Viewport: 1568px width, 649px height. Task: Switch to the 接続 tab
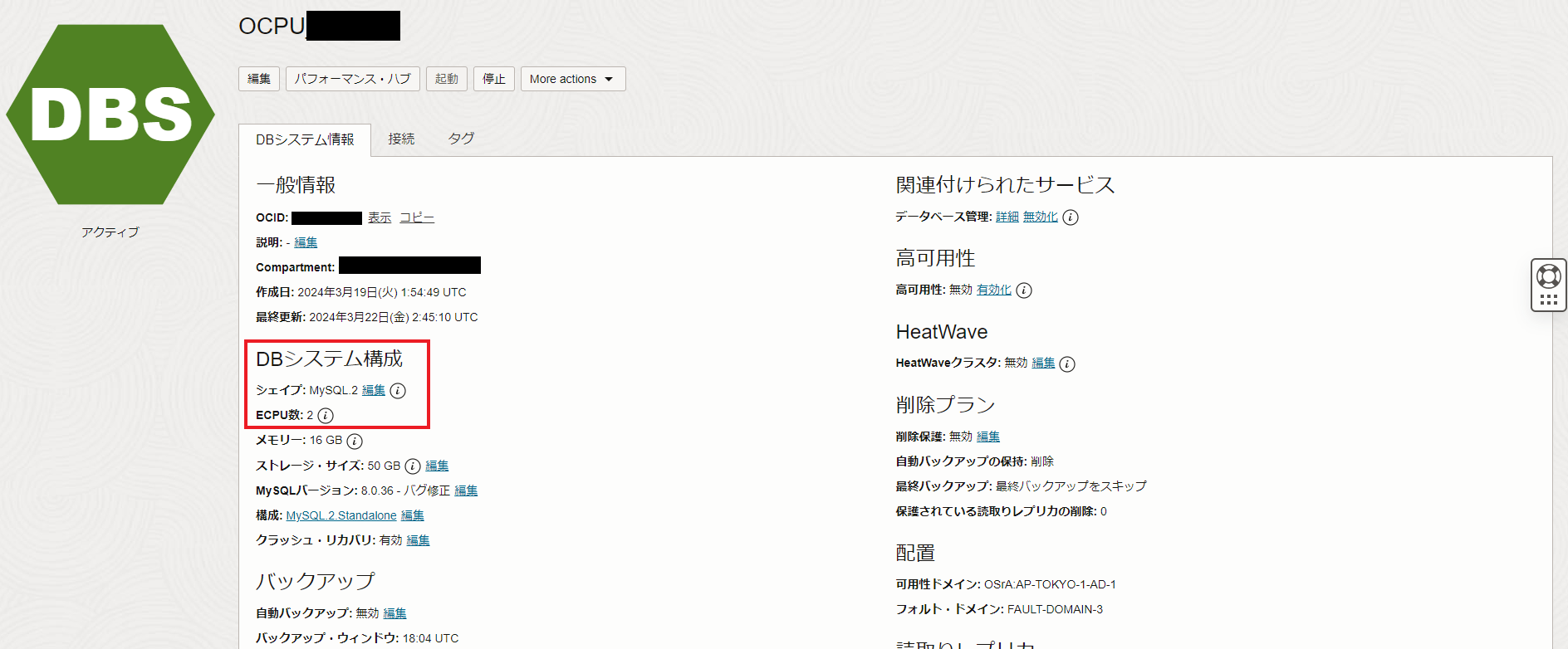[401, 139]
